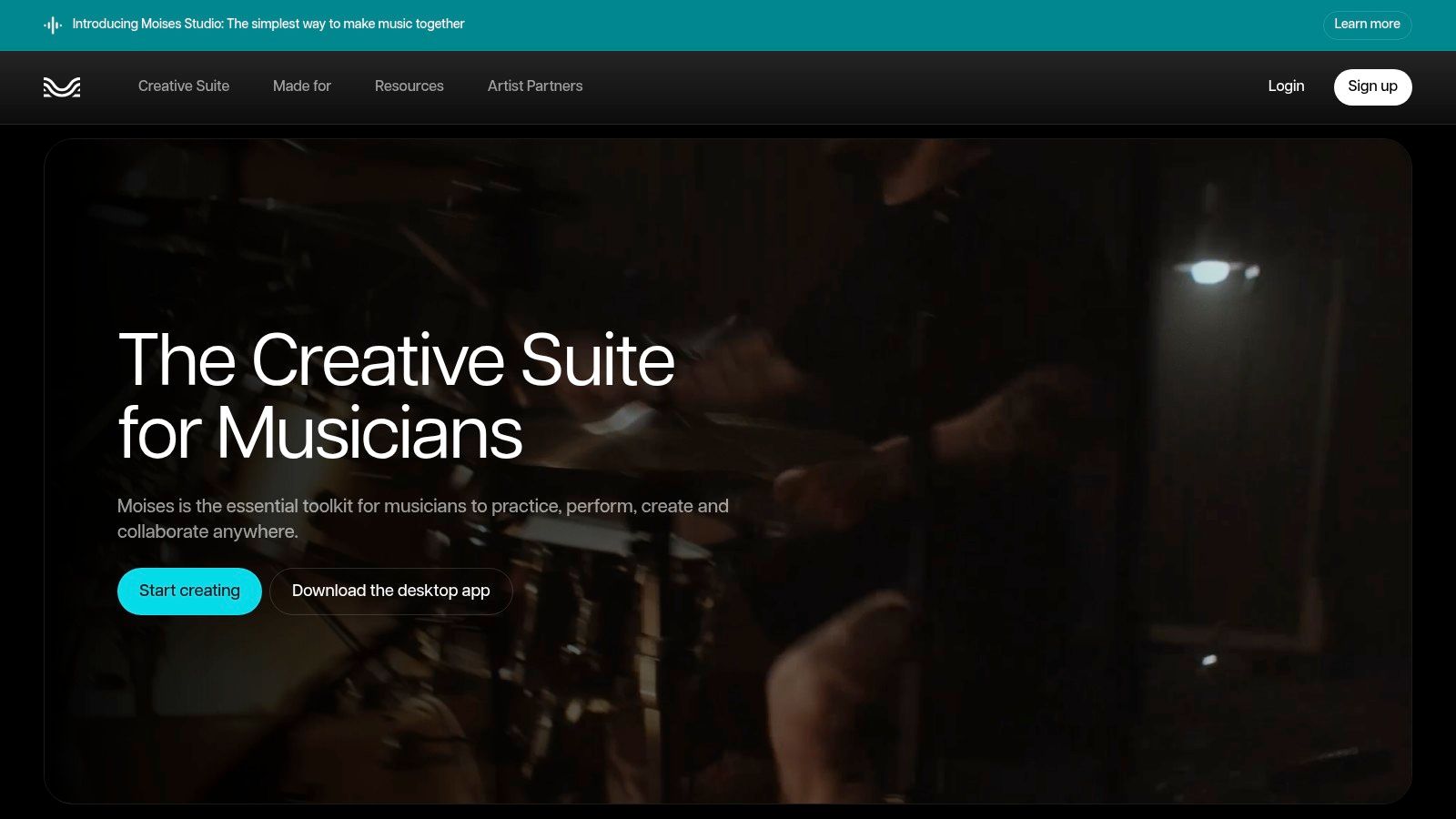The image size is (1456, 819).
Task: Click the waveform icon in the announcement banner
Action: pos(53,25)
